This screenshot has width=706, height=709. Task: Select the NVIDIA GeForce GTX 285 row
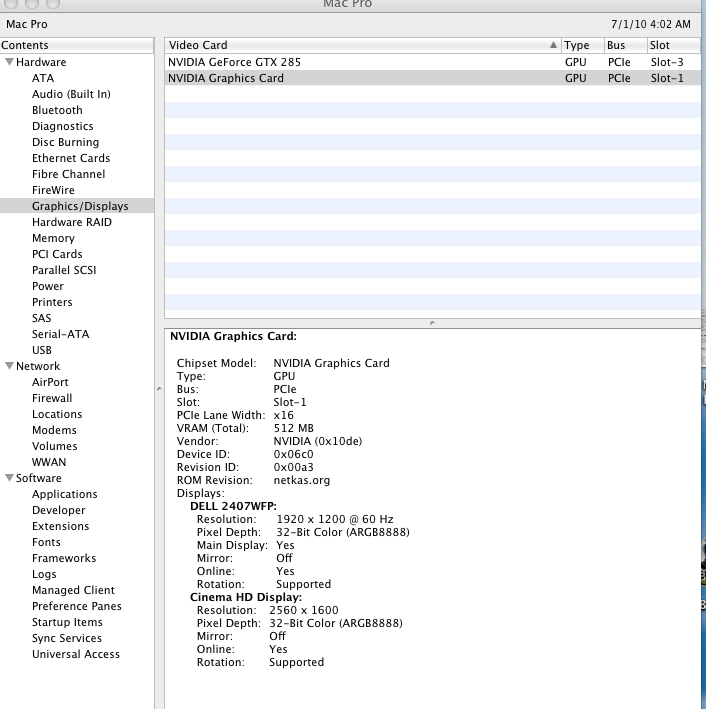point(432,62)
